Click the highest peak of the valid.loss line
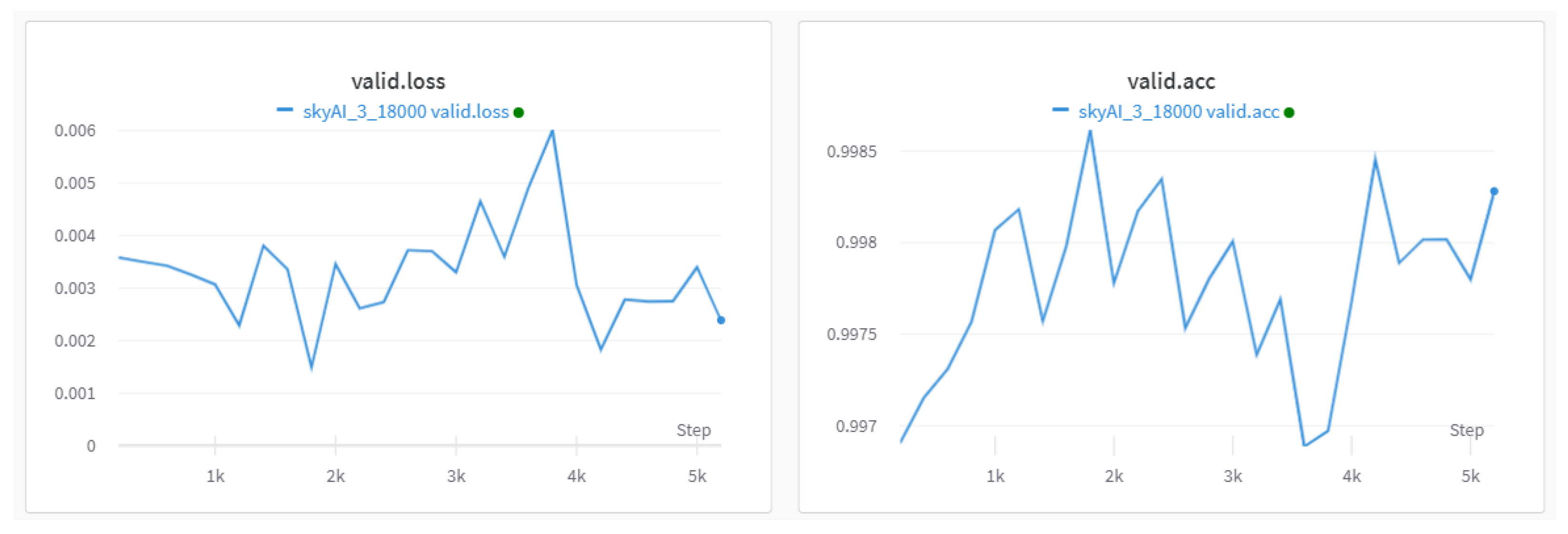Viewport: 1568px width, 534px height. 552,131
